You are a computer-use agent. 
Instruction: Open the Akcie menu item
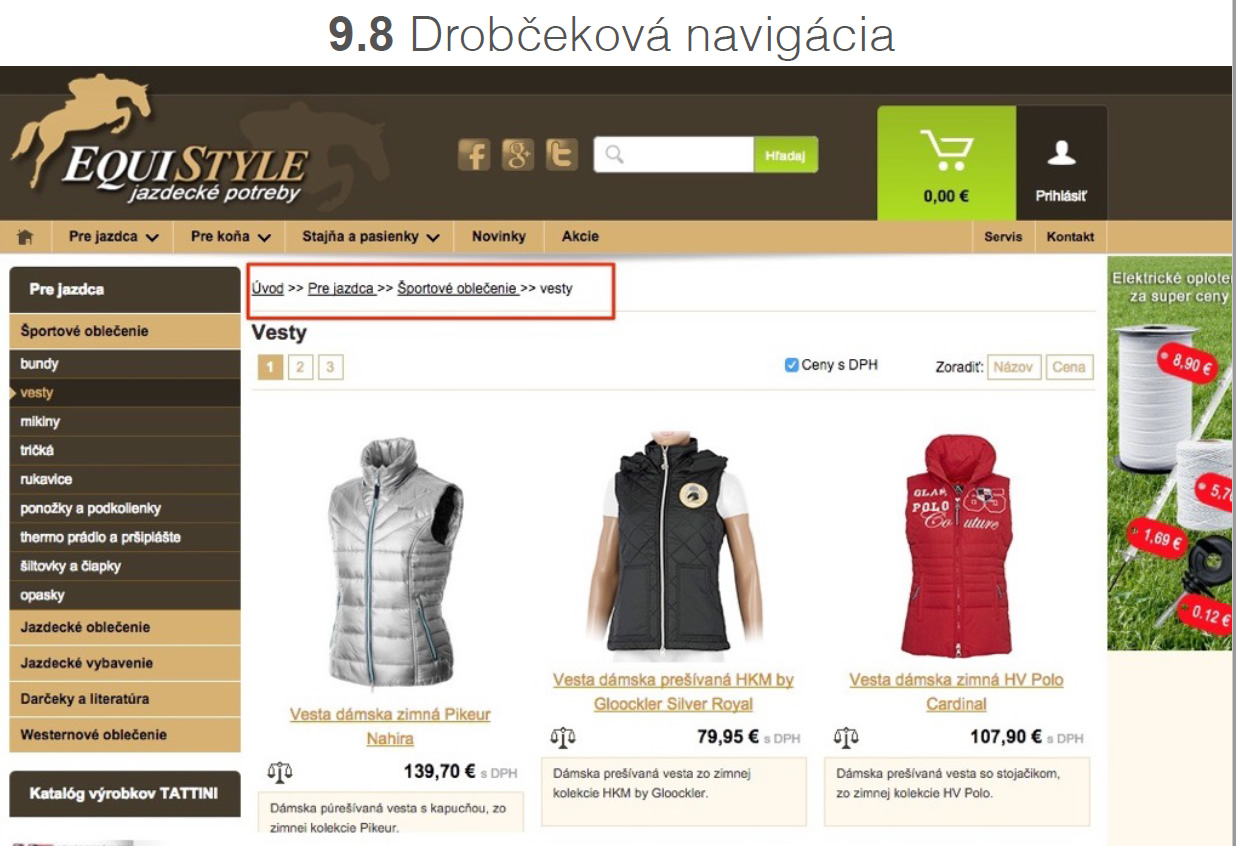(x=580, y=237)
